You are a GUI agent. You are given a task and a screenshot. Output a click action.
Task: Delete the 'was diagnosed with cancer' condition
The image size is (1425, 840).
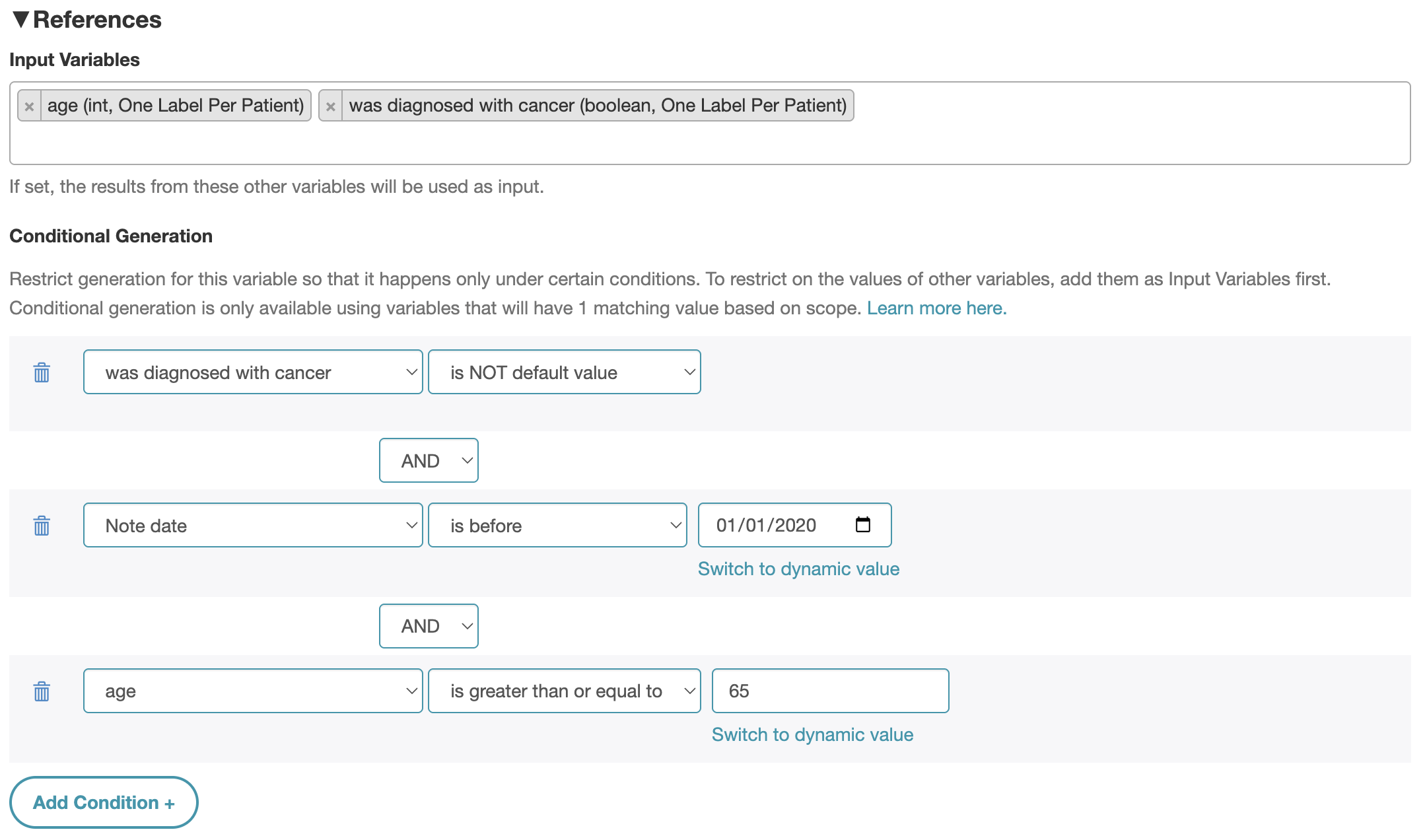coord(42,372)
